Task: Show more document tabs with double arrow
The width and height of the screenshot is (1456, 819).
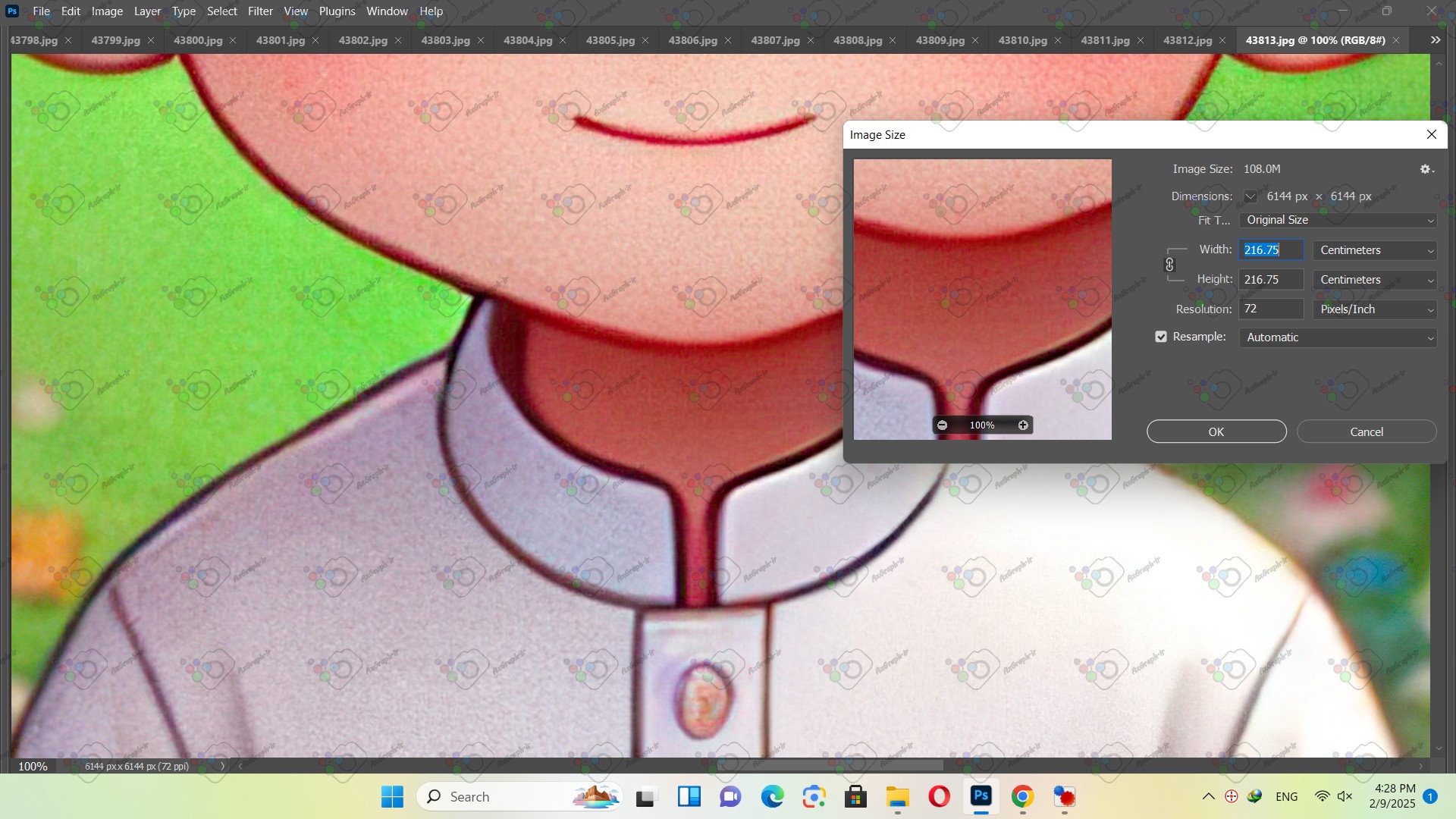Action: 1436,40
